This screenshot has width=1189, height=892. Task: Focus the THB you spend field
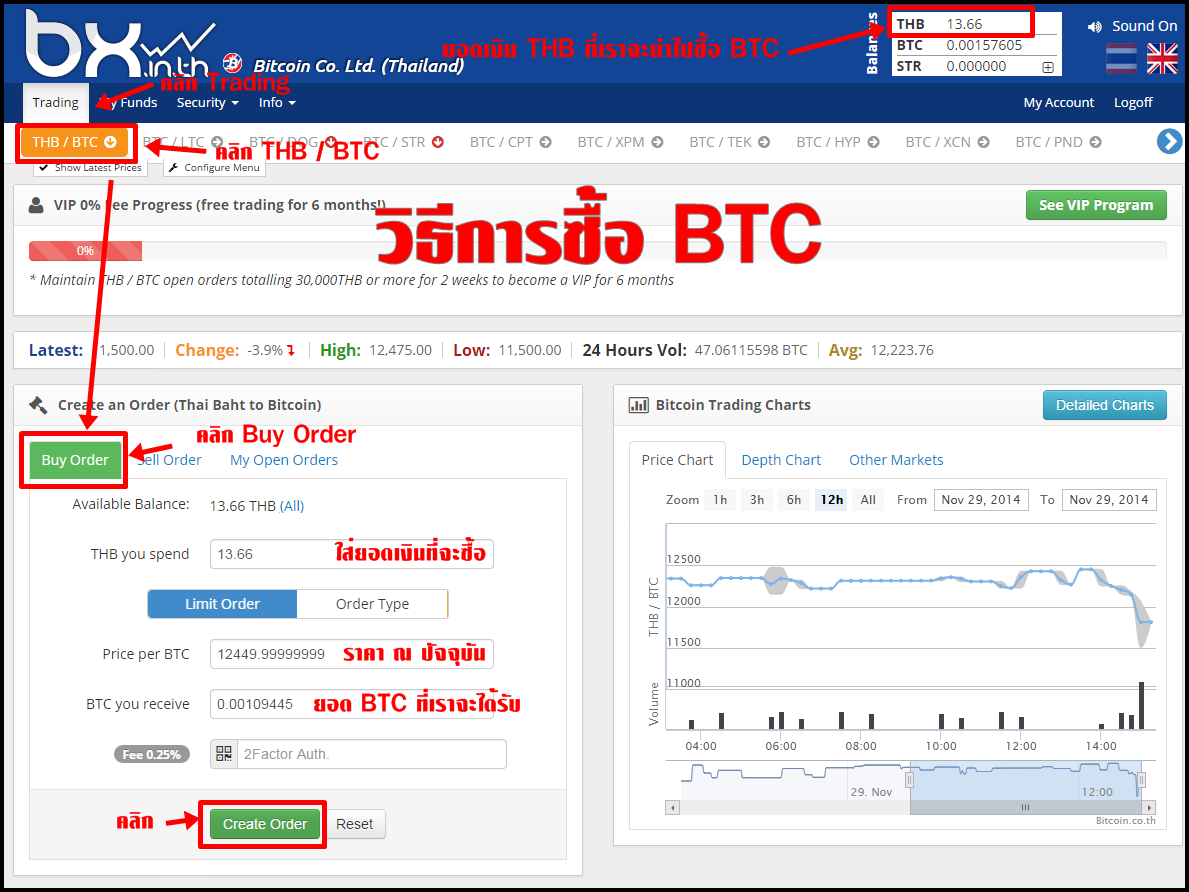tap(352, 554)
